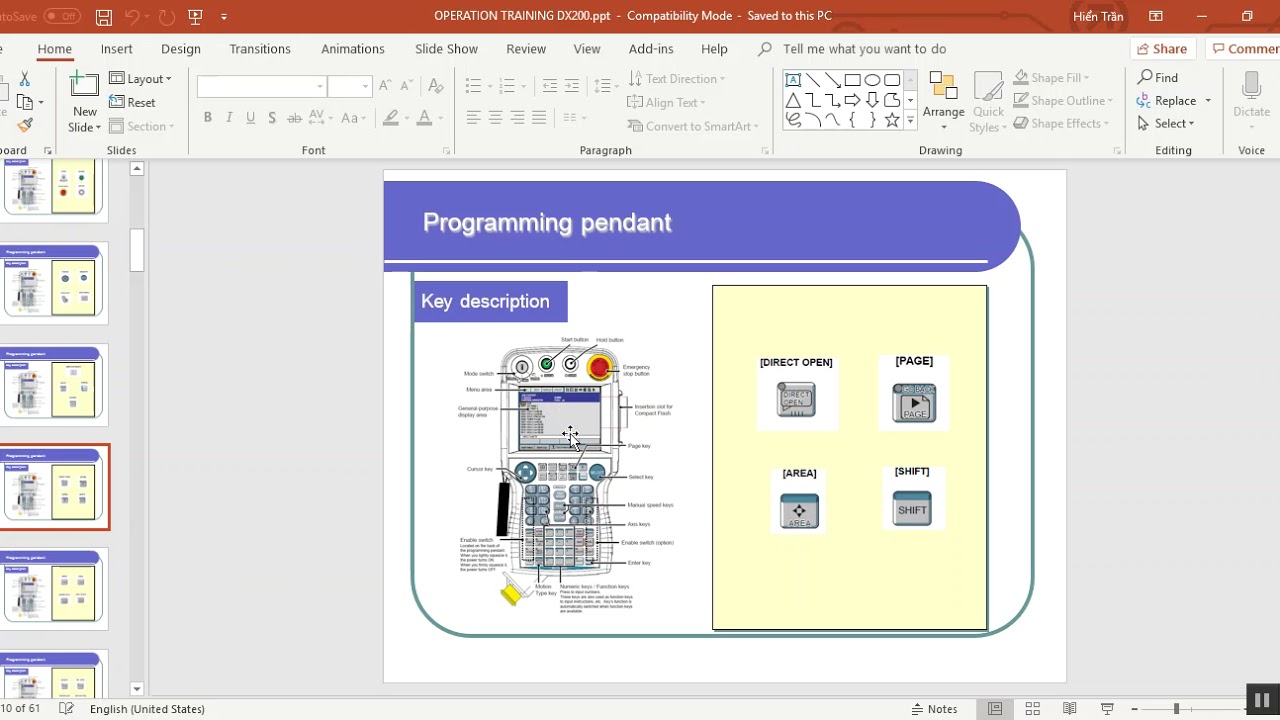Image resolution: width=1280 pixels, height=720 pixels.
Task: Save the presentation with the disk icon
Action: point(104,17)
